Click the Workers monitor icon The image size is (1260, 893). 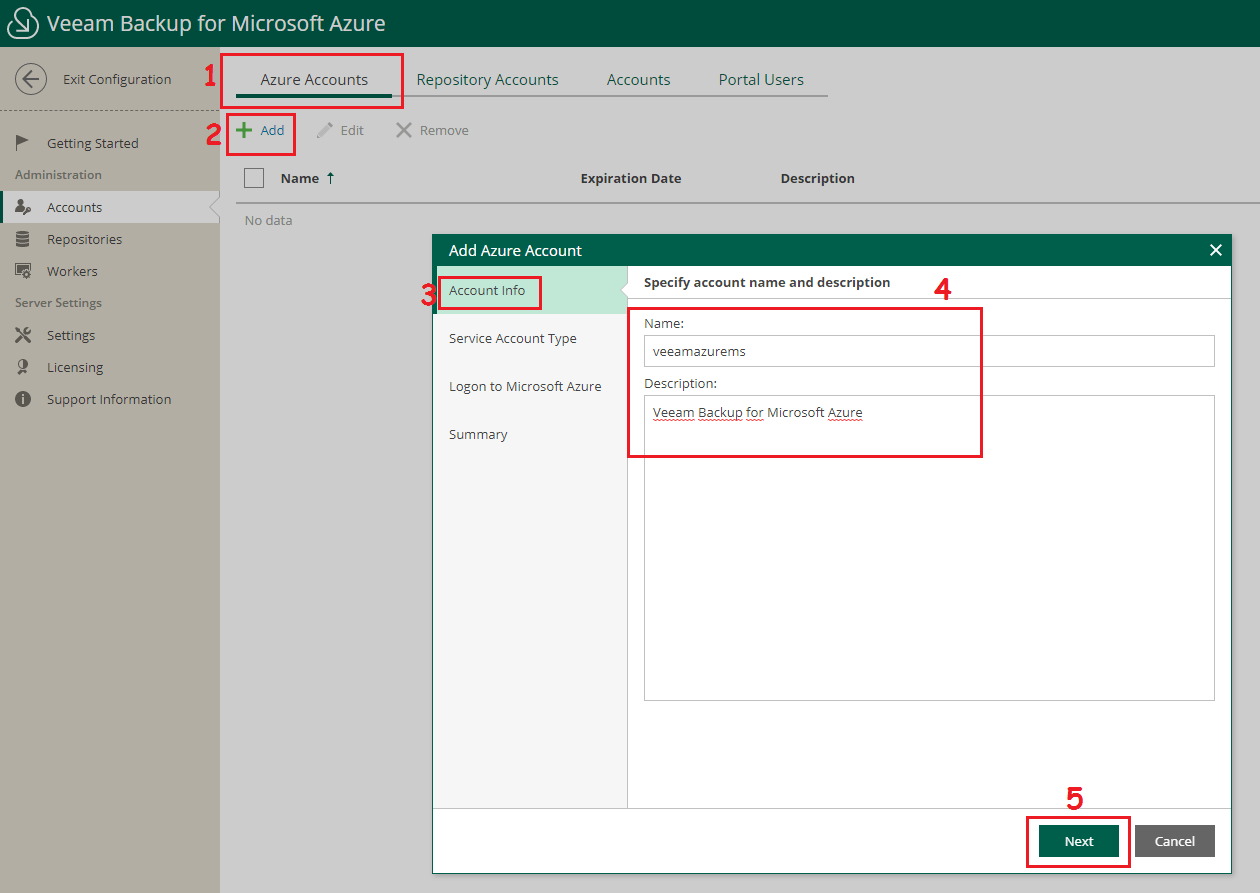(23, 271)
